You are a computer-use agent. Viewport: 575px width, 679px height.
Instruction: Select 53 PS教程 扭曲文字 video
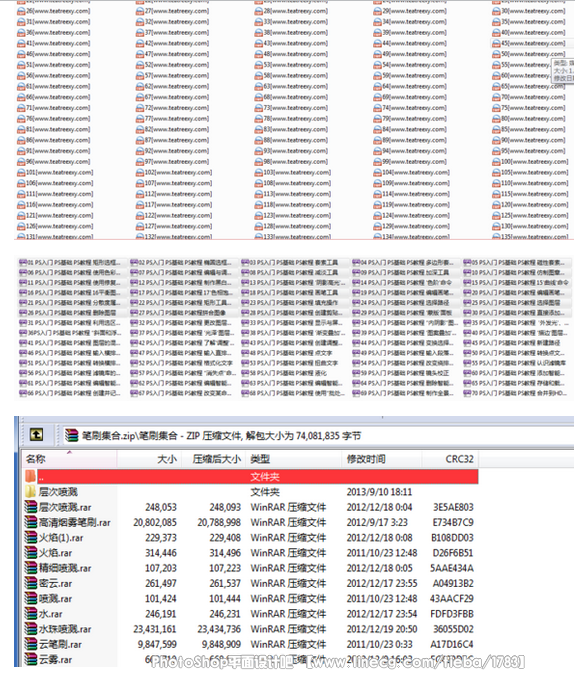pyautogui.click(x=290, y=363)
